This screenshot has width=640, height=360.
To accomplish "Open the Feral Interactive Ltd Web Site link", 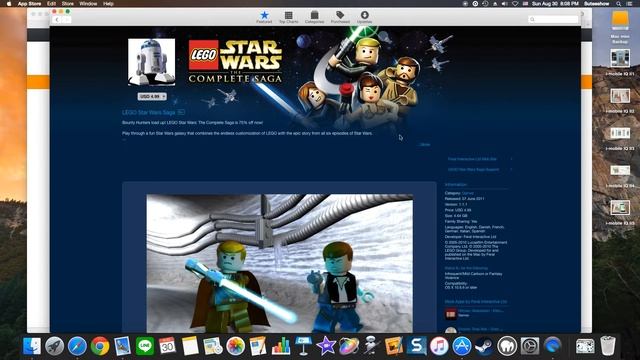I will [x=472, y=159].
